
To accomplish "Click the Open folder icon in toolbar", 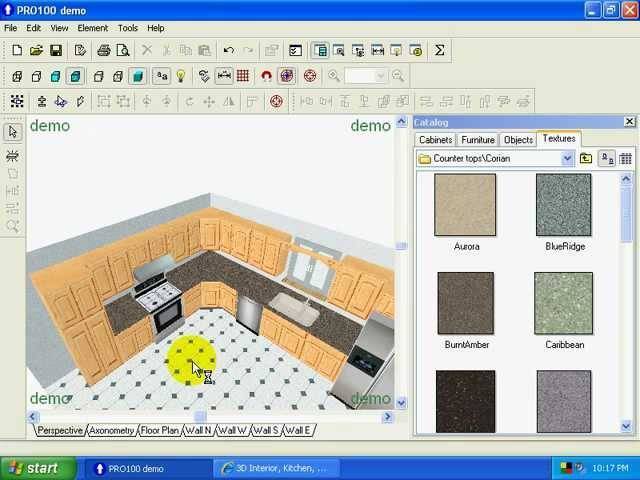I will pyautogui.click(x=36, y=51).
